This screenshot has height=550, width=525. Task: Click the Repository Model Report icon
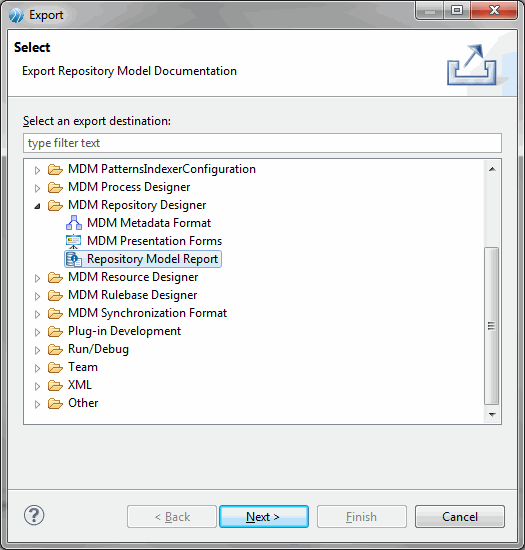(x=74, y=259)
